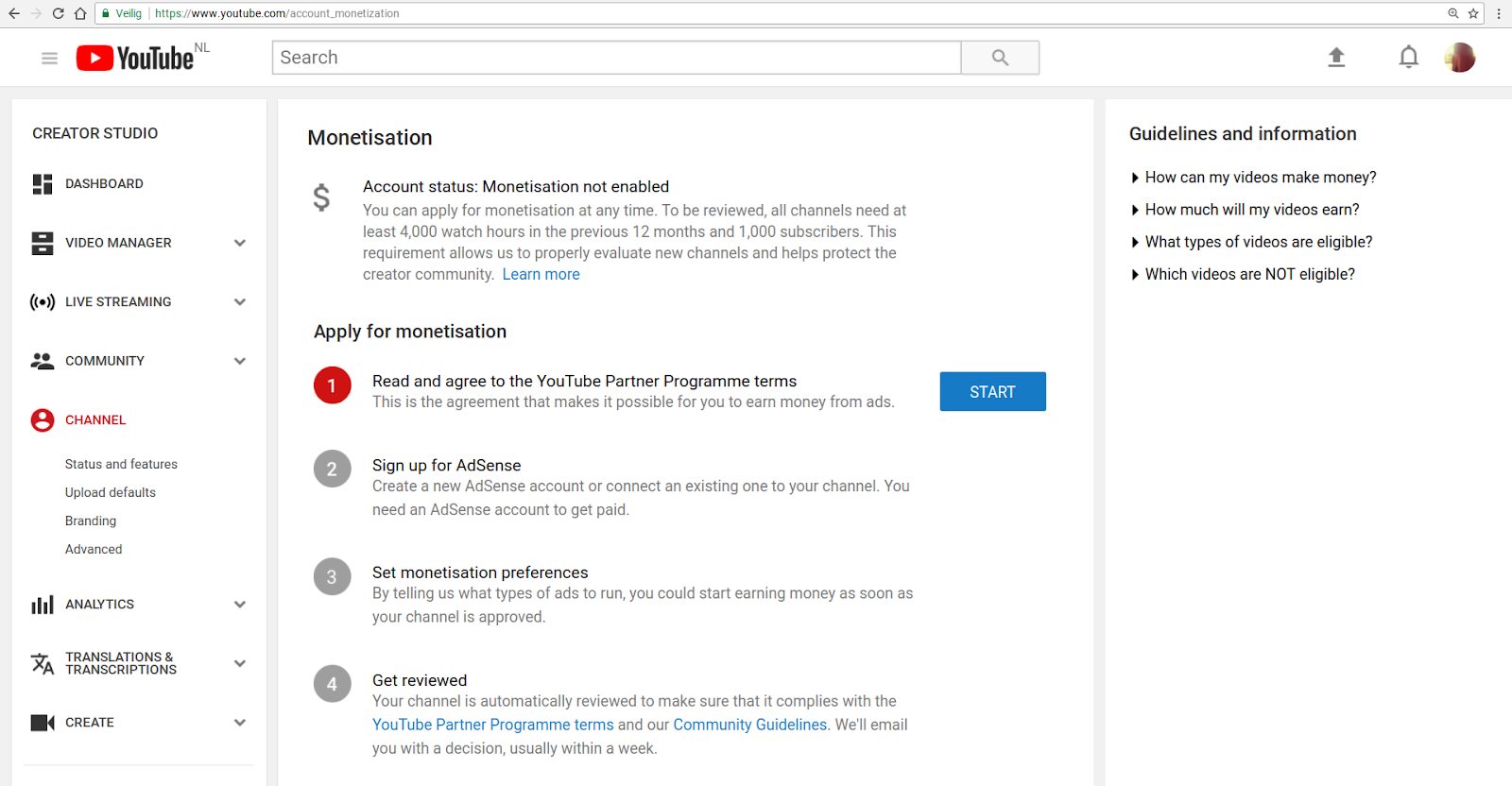The width and height of the screenshot is (1512, 786).
Task: Click the Community people icon
Action: [x=43, y=361]
